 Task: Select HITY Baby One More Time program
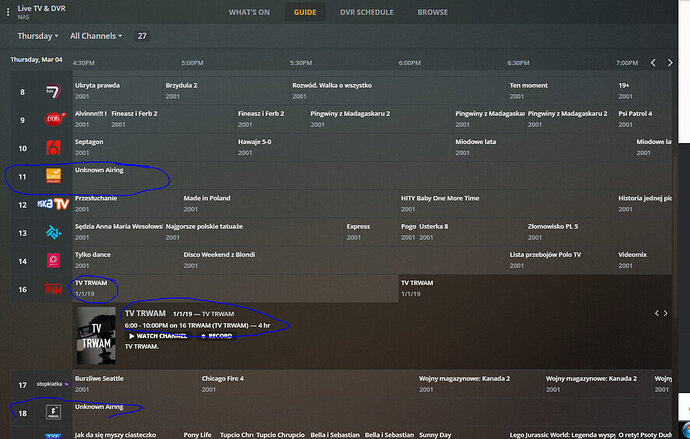(x=507, y=204)
